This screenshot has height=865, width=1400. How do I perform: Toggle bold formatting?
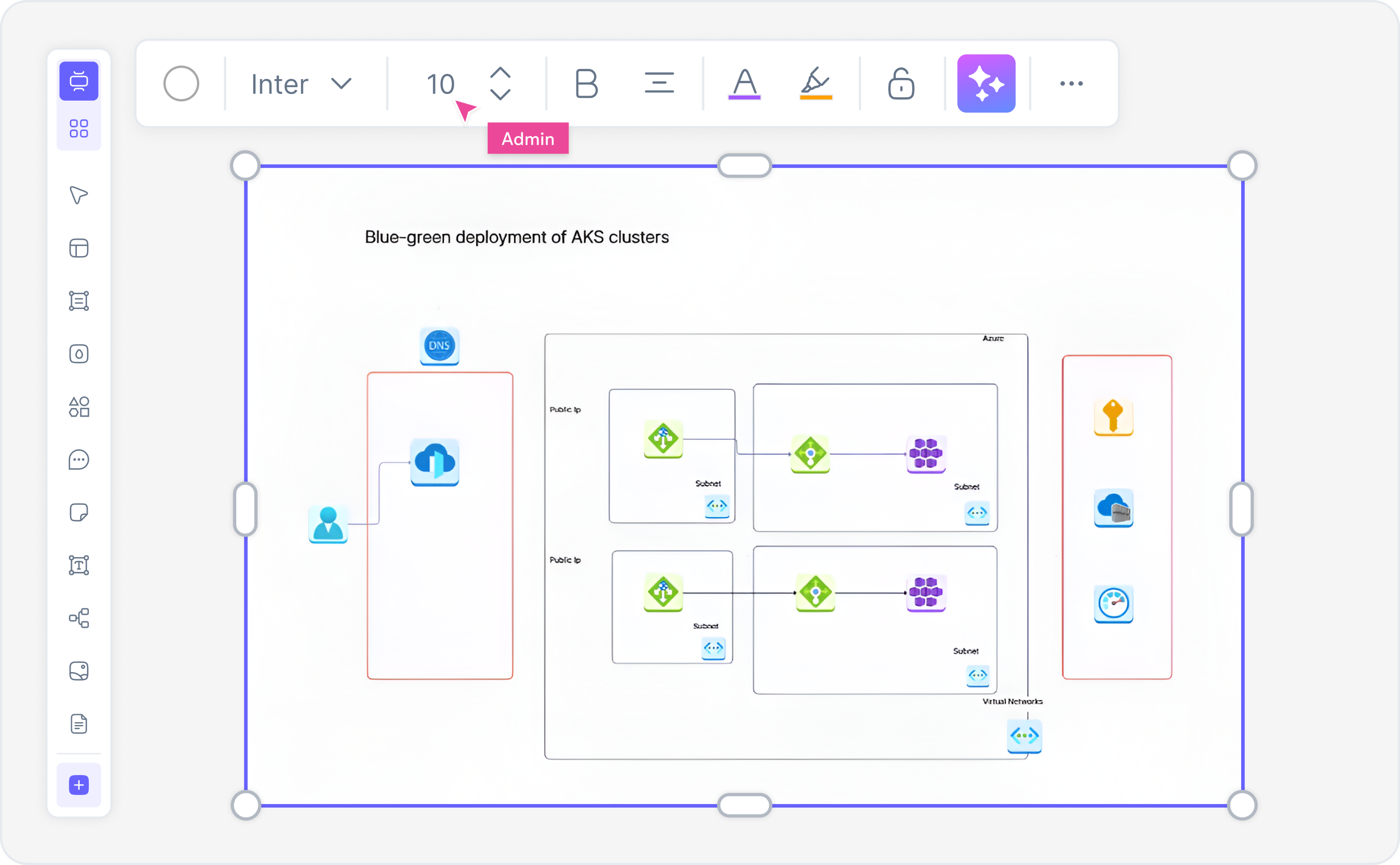pos(586,84)
